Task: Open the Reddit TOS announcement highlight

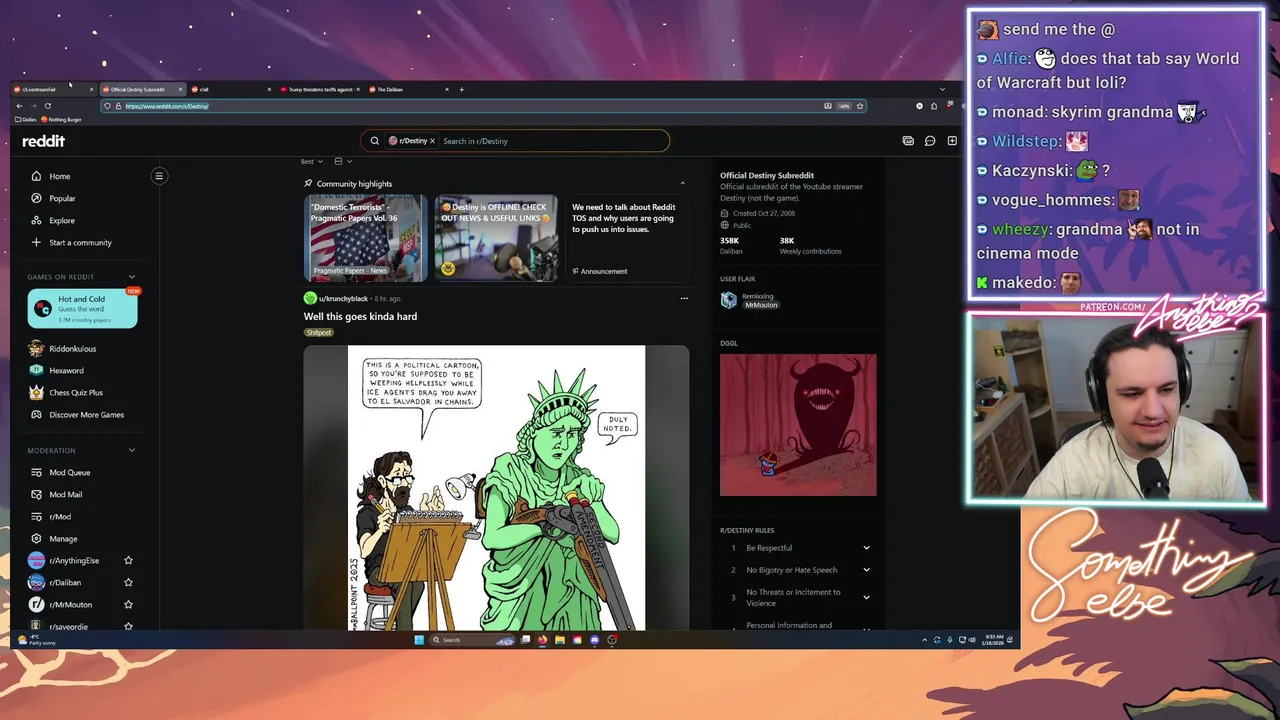Action: (627, 238)
